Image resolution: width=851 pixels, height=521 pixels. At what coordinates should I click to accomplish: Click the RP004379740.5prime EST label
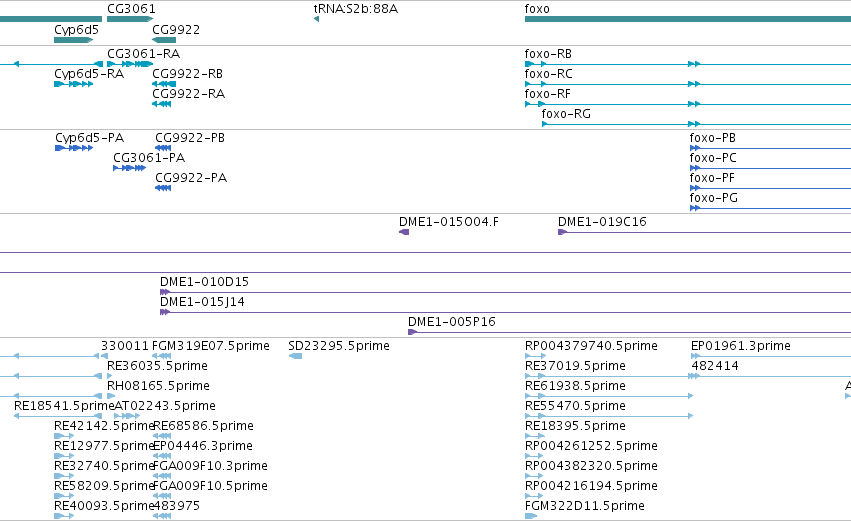coord(591,346)
